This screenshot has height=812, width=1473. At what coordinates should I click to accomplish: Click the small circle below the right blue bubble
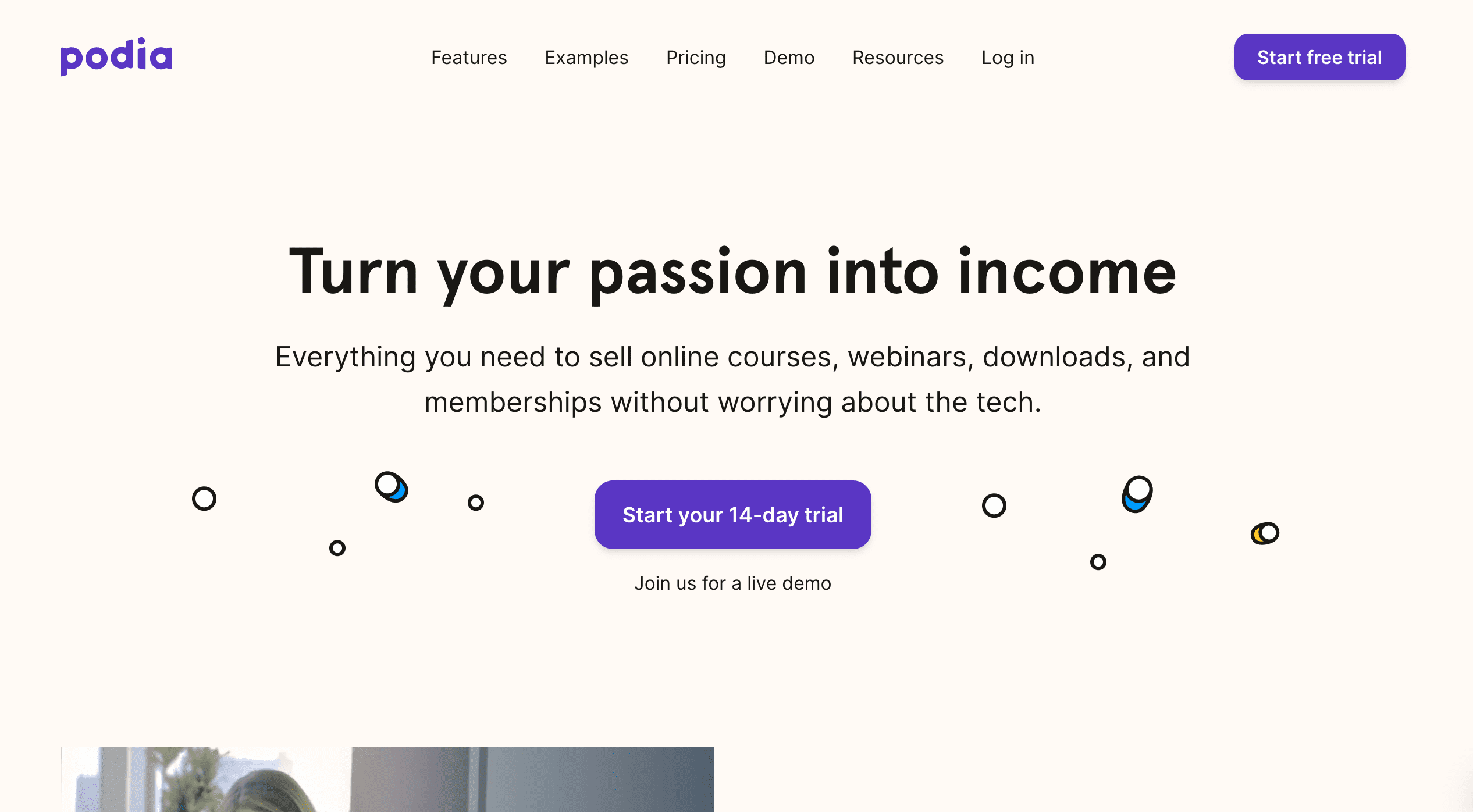pyautogui.click(x=1098, y=562)
